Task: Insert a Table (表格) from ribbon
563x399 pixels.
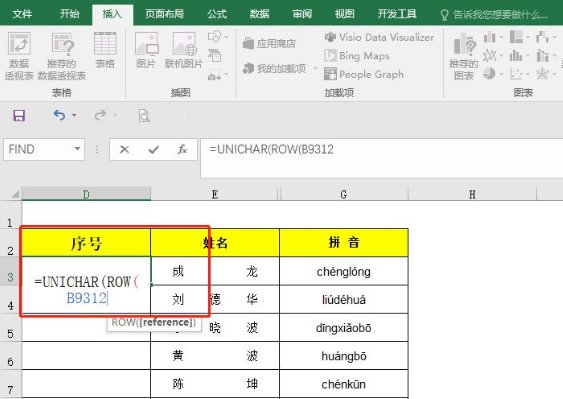Action: [x=105, y=50]
